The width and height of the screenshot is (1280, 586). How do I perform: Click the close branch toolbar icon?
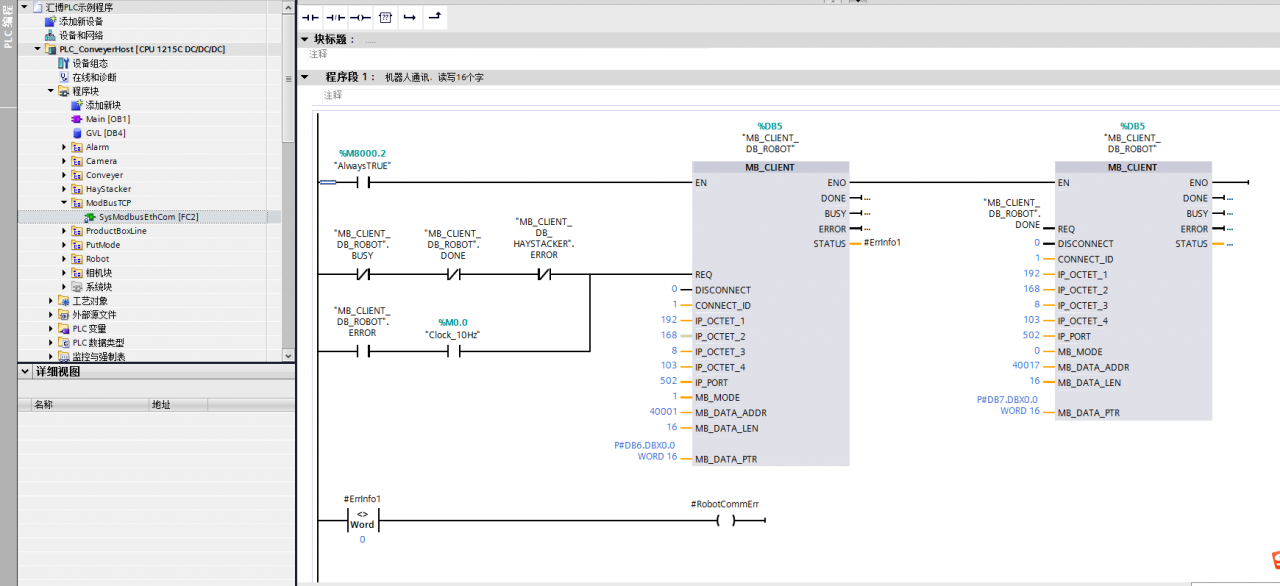434,17
